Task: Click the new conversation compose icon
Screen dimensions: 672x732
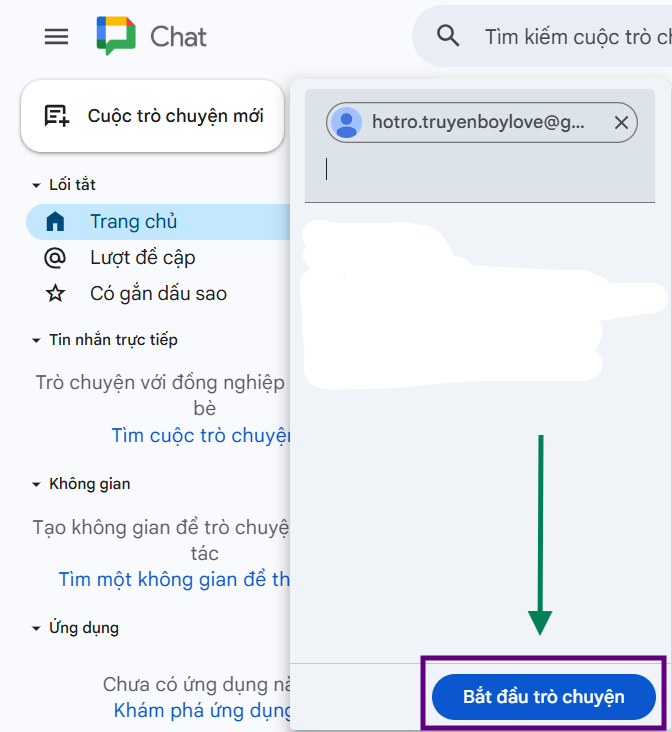Action: [57, 116]
